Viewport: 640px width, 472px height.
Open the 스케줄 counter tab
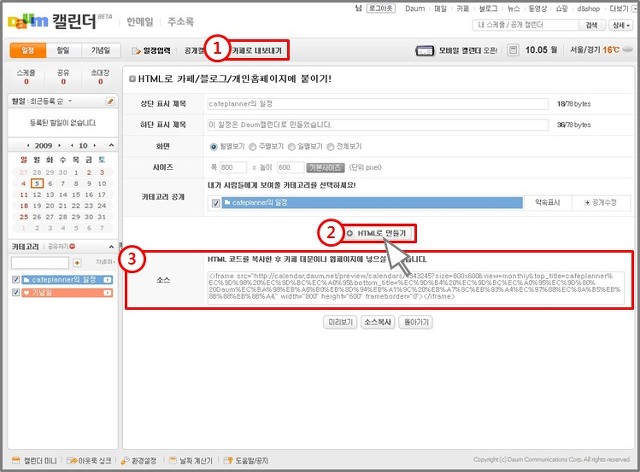point(26,76)
